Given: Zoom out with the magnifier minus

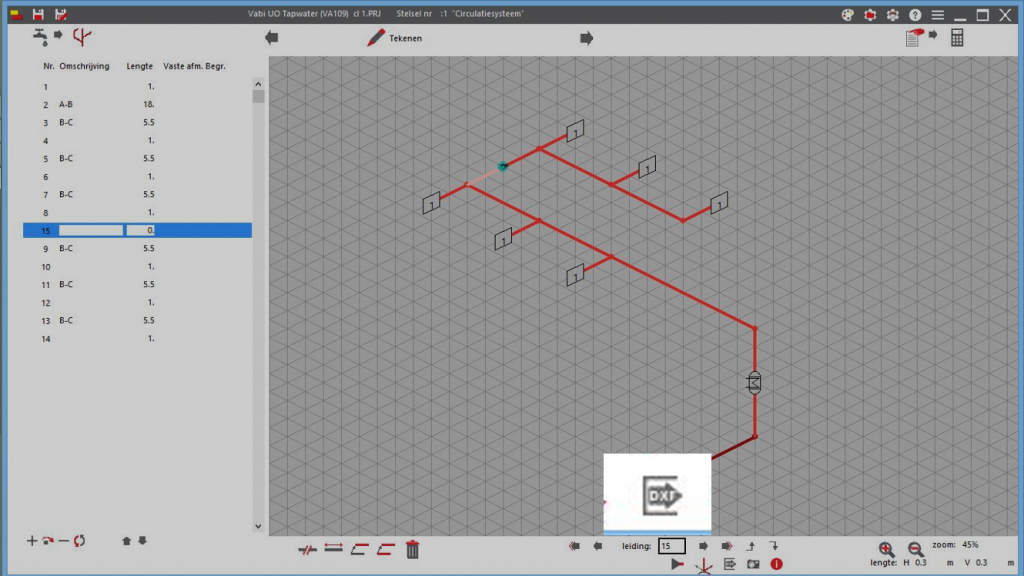Looking at the screenshot, I should tap(916, 549).
